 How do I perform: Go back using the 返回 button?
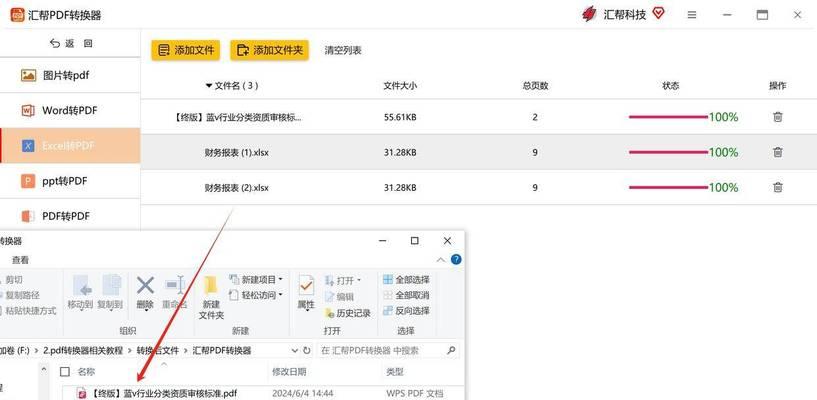pyautogui.click(x=71, y=44)
